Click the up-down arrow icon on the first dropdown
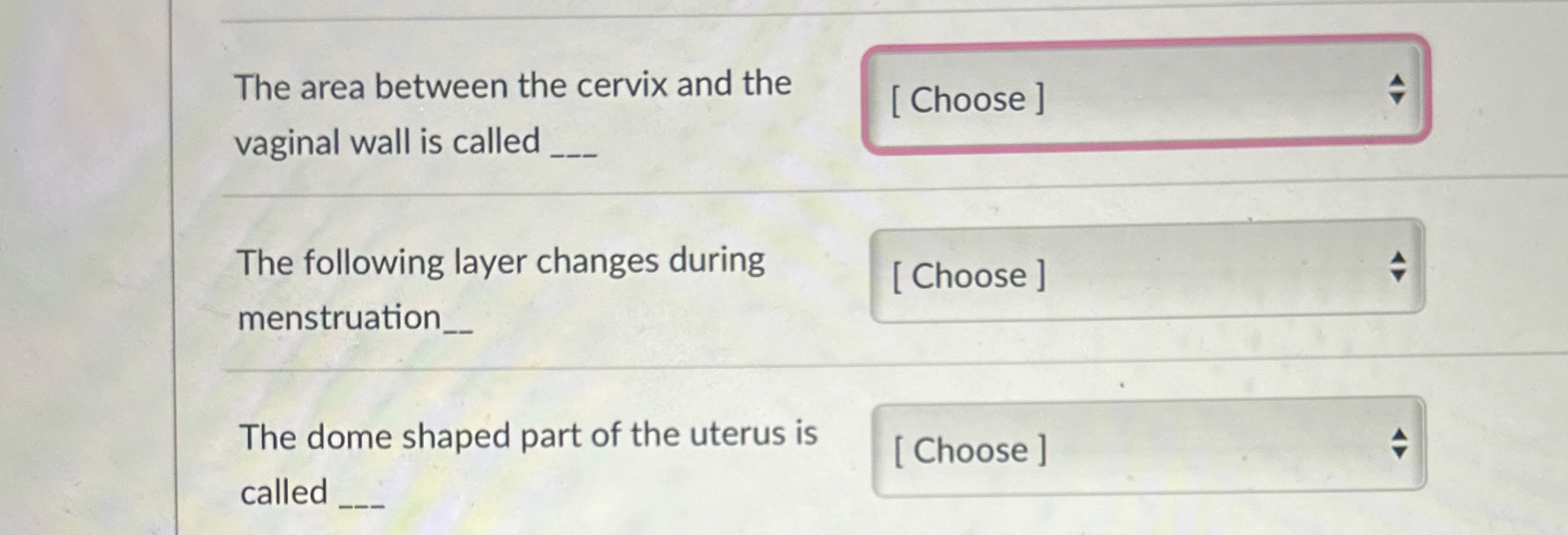This screenshot has width=1568, height=535. click(x=1397, y=87)
